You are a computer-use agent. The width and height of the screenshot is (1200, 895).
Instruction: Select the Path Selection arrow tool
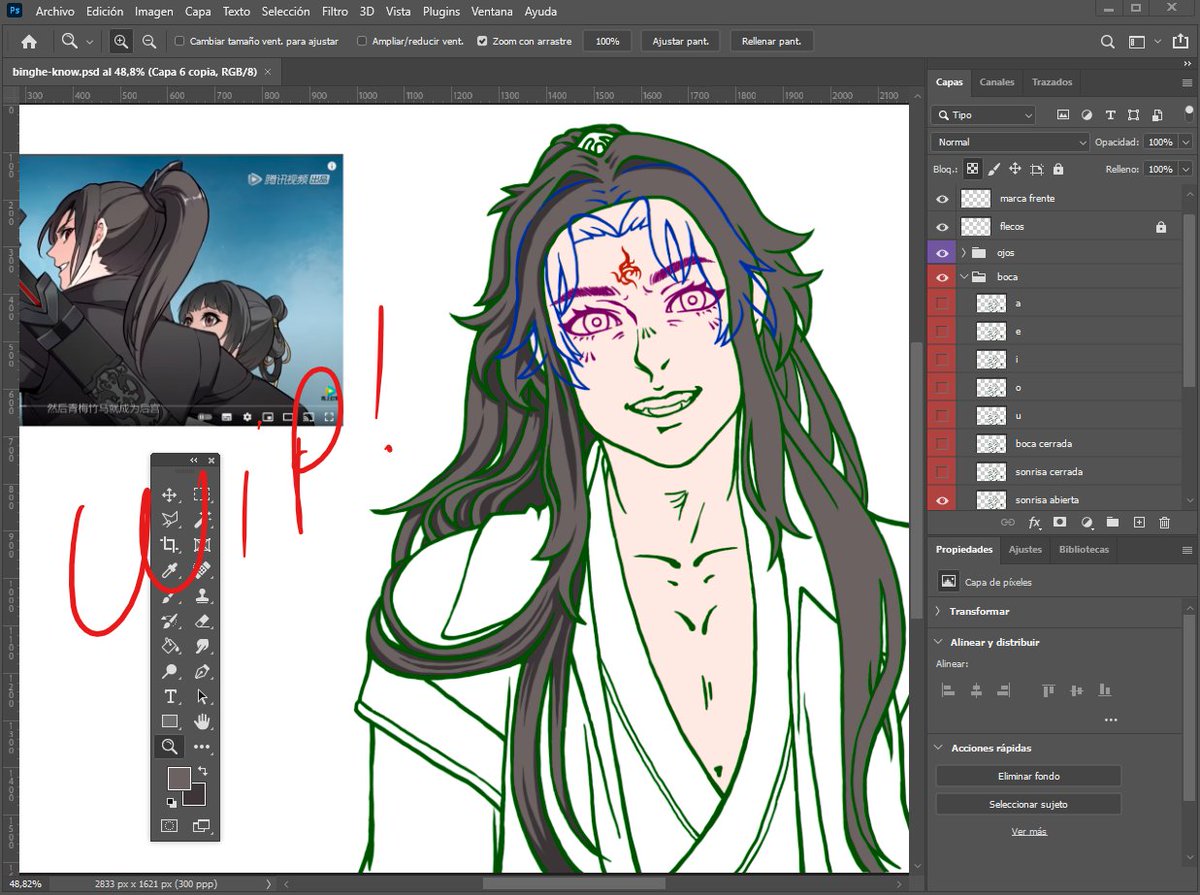[202, 696]
